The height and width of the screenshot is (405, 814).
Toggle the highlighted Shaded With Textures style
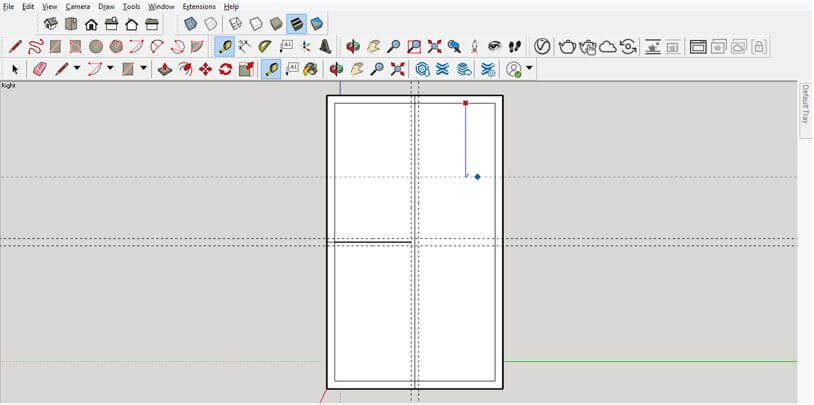tap(296, 24)
